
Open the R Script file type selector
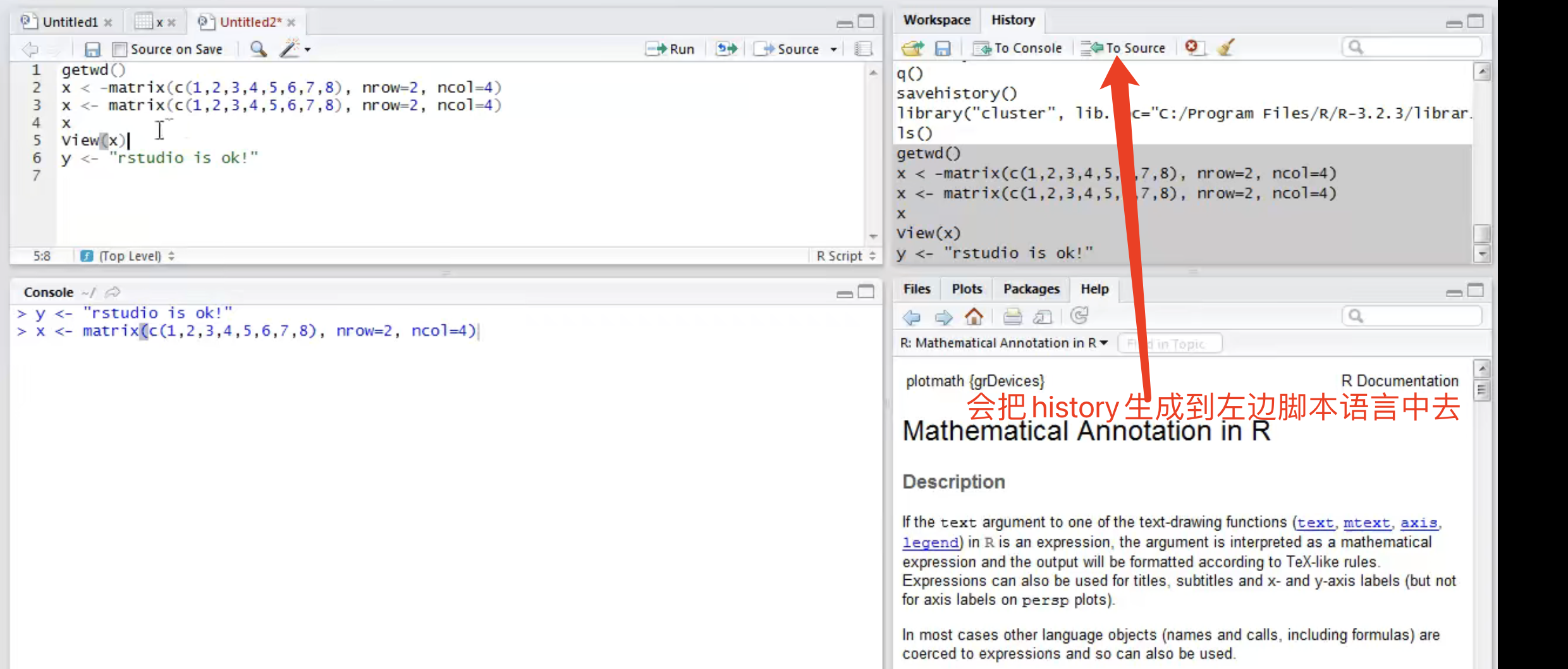[x=845, y=256]
